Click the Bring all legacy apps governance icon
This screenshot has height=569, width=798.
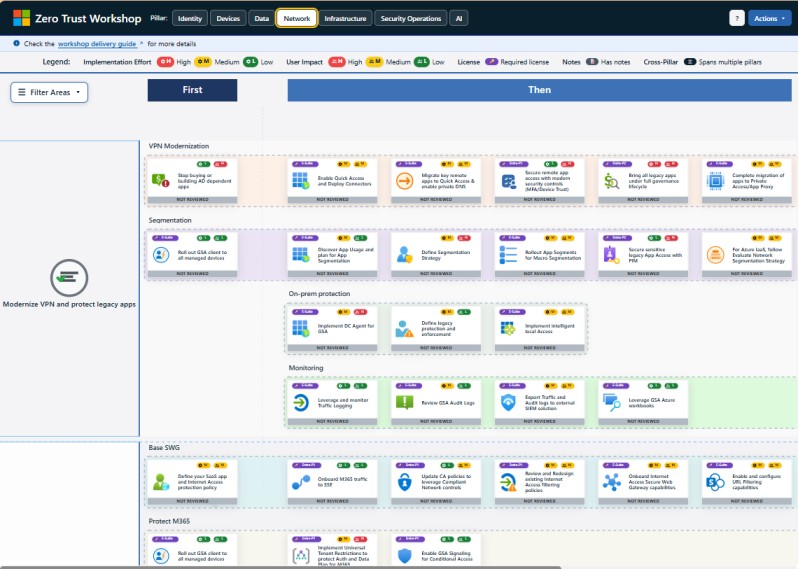[612, 181]
